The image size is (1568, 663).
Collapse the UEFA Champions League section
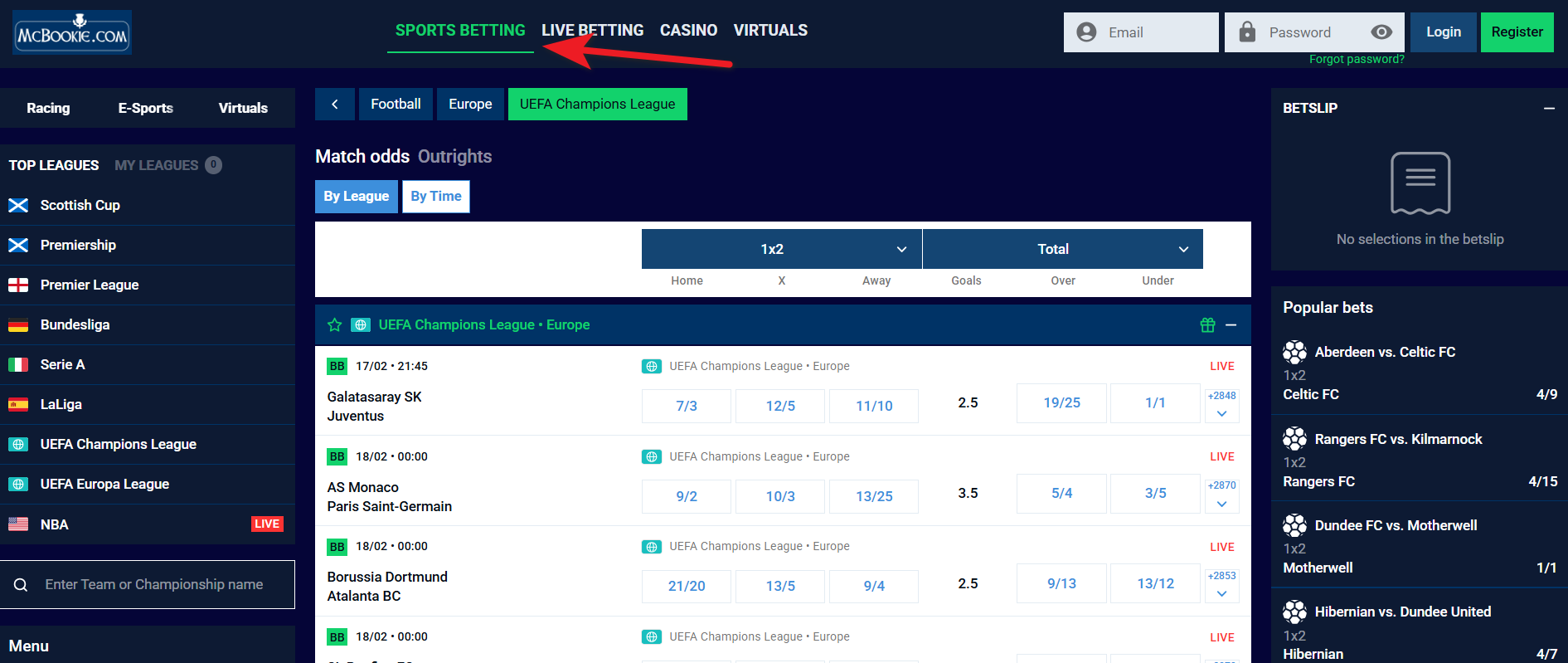[x=1231, y=325]
